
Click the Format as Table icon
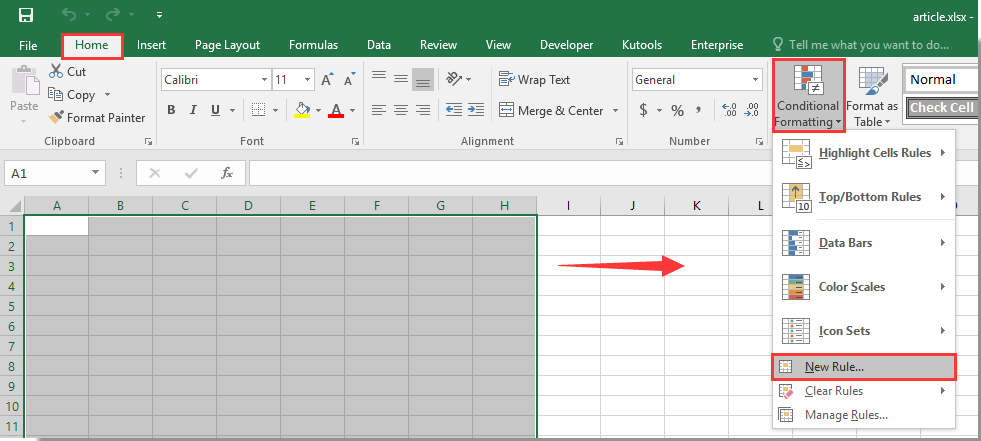point(872,98)
